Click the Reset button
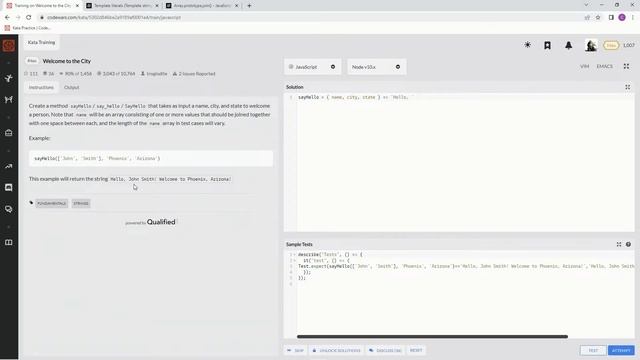 pyautogui.click(x=416, y=350)
